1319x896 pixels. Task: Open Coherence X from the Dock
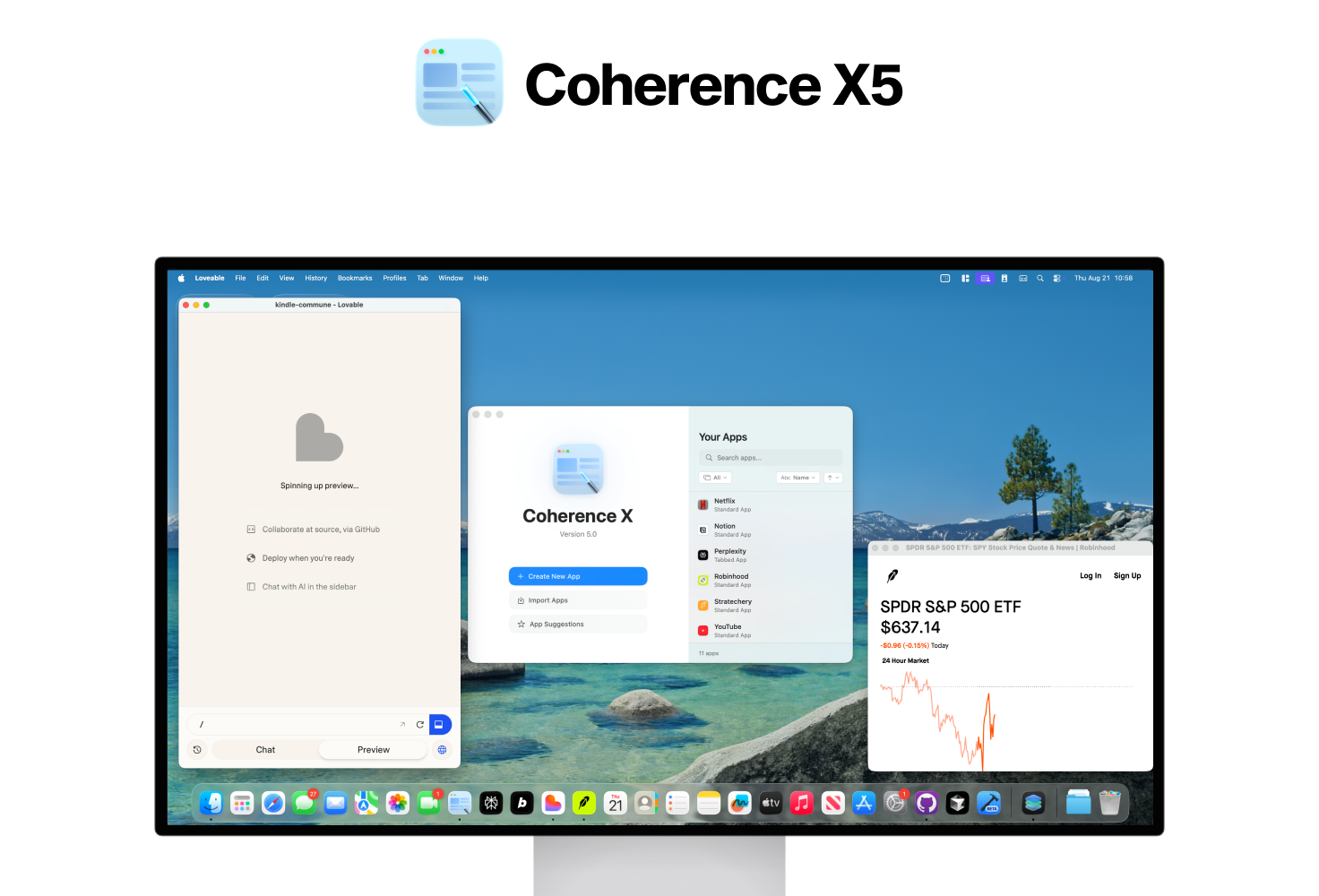[x=460, y=804]
